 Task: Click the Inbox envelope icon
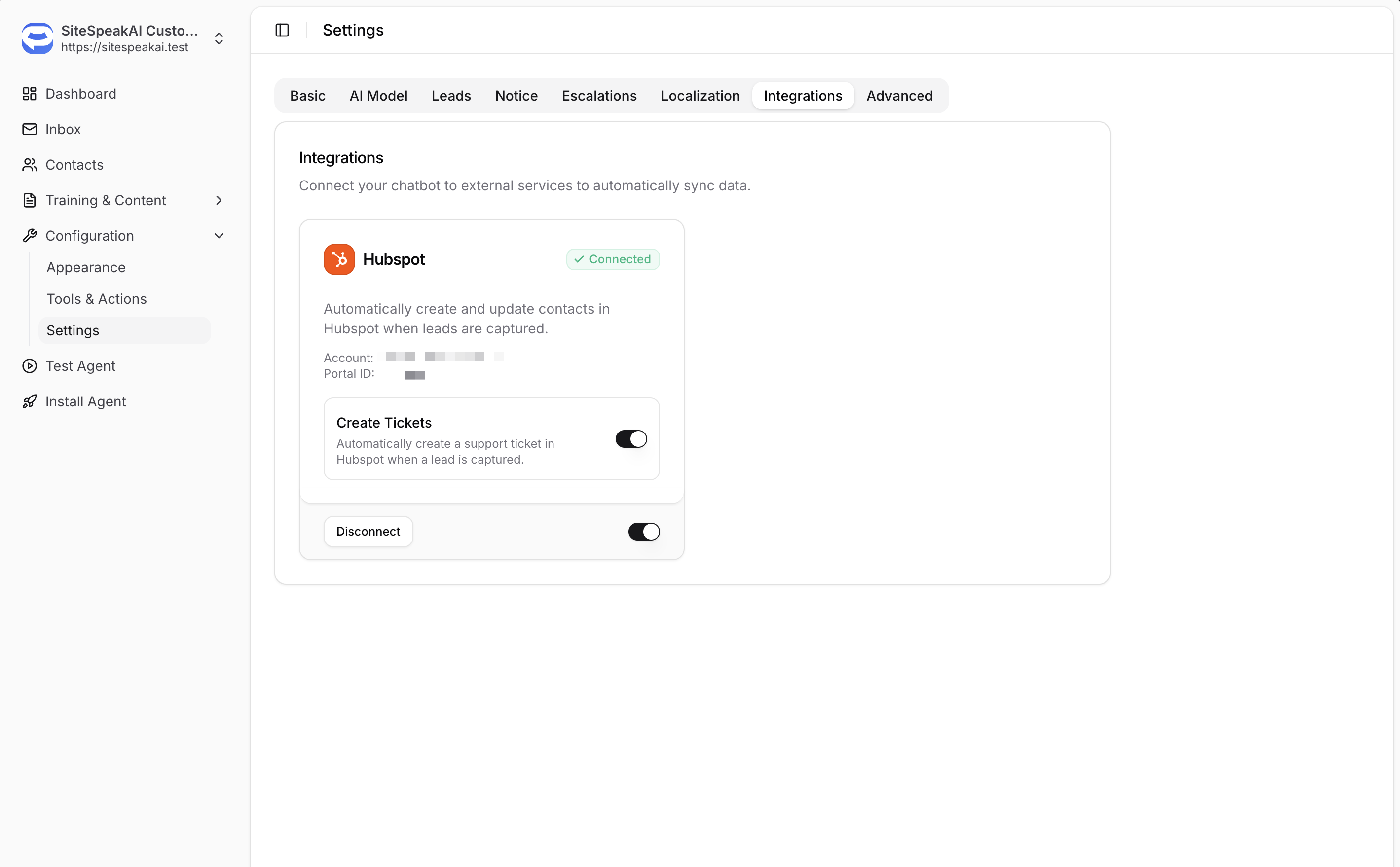tap(29, 129)
